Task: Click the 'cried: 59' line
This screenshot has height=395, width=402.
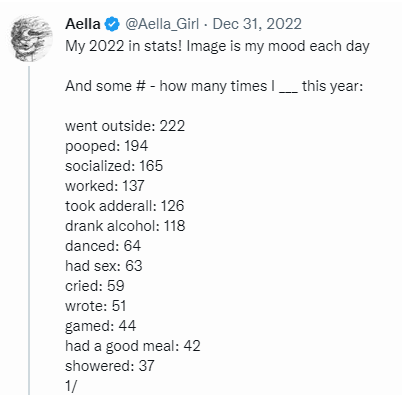Action: (95, 286)
